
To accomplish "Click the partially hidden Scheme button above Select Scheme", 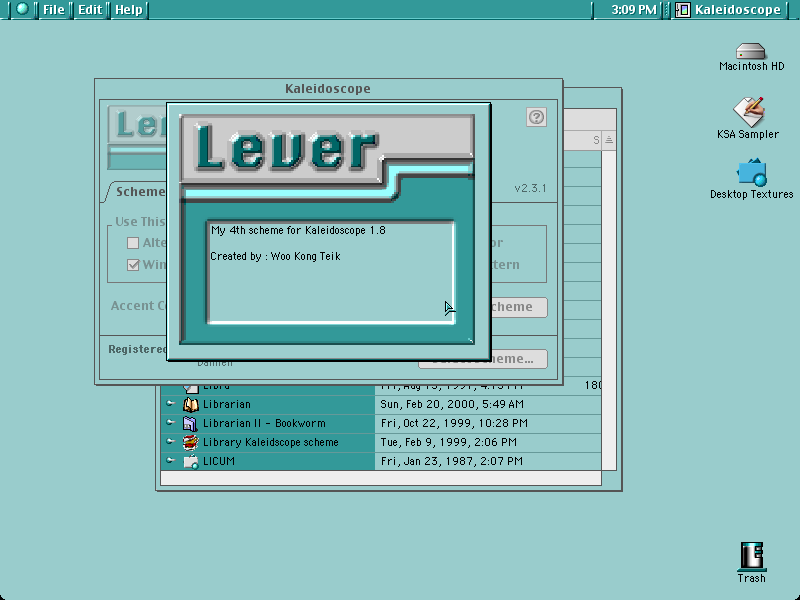I will point(519,307).
